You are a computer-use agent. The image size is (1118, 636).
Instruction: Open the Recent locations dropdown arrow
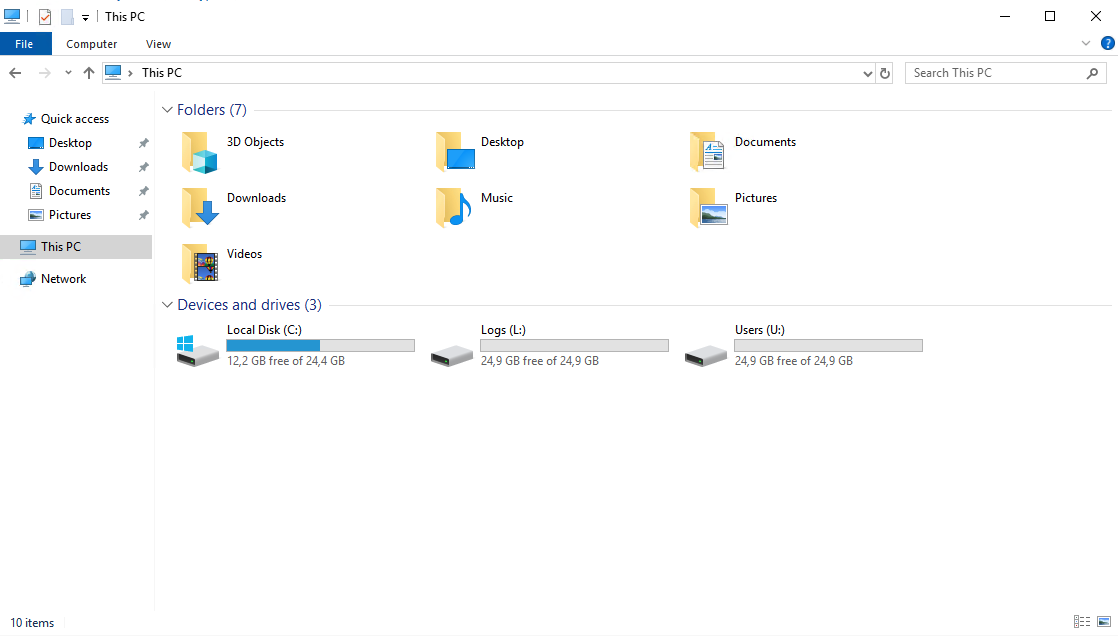point(68,73)
